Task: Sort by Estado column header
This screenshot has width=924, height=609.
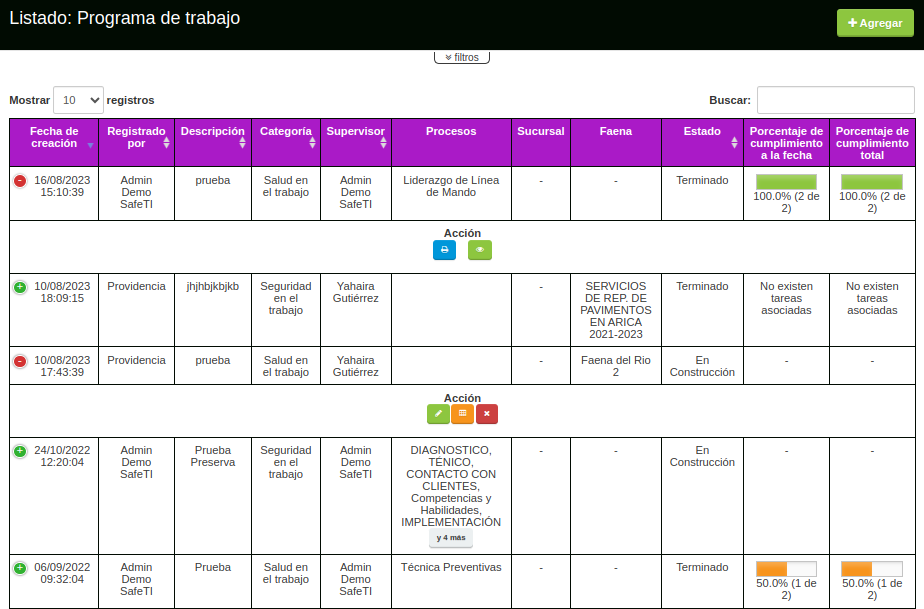Action: click(702, 143)
